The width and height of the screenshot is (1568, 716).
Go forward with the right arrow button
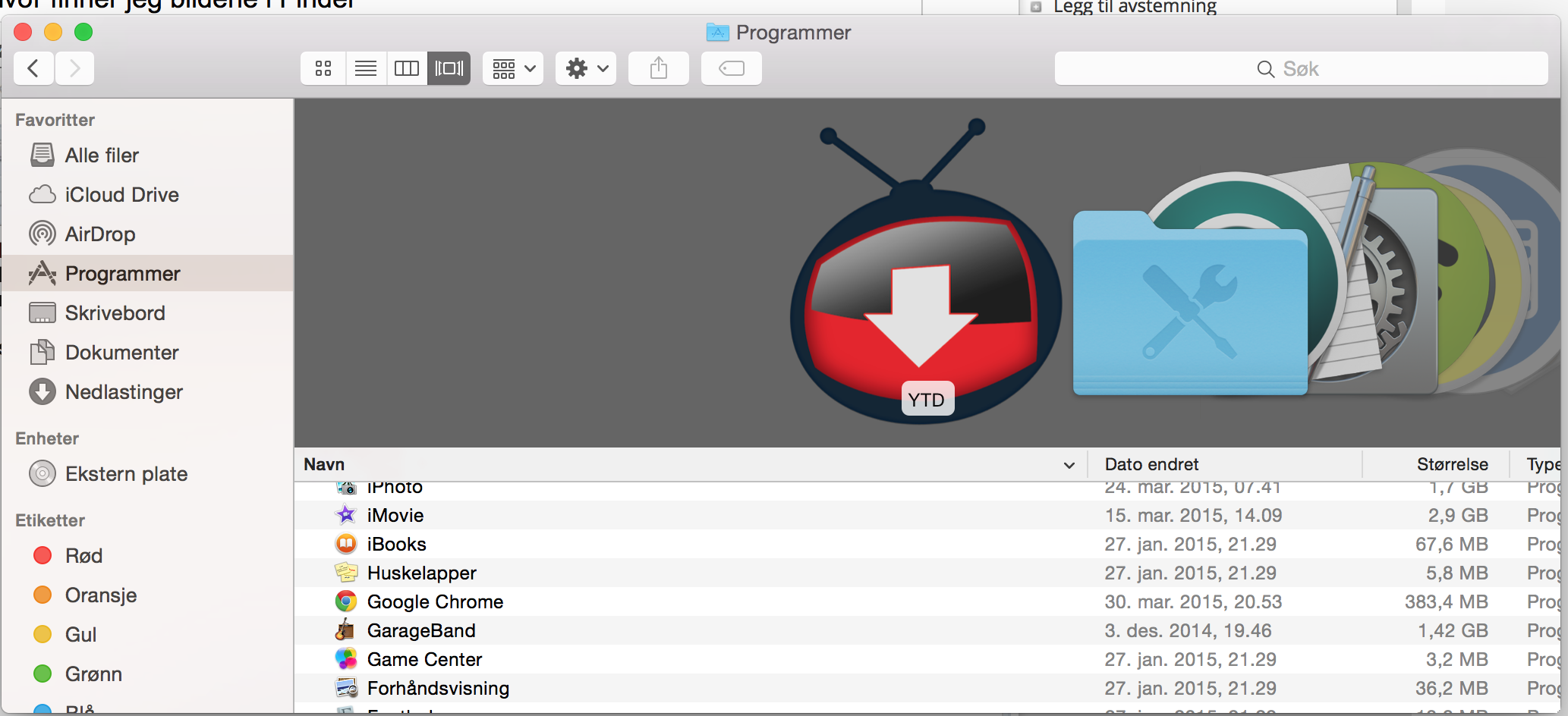(x=74, y=68)
